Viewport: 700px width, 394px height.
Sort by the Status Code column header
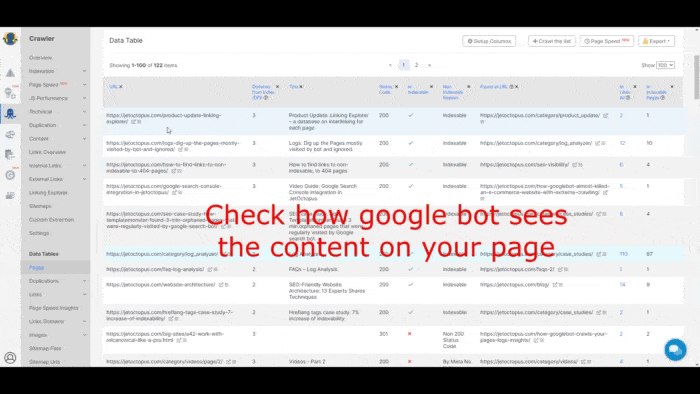click(385, 89)
